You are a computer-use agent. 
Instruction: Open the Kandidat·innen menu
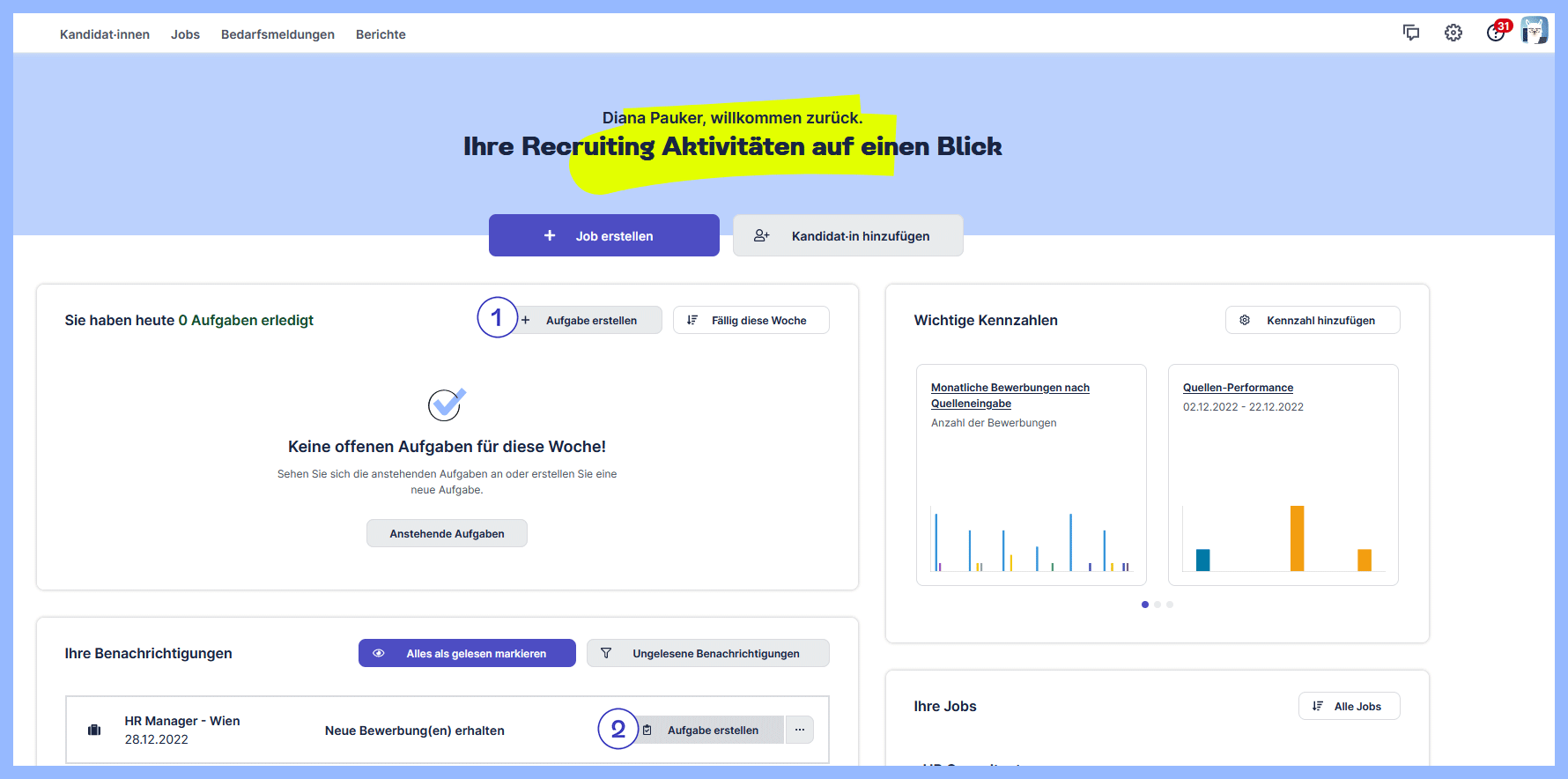coord(105,34)
